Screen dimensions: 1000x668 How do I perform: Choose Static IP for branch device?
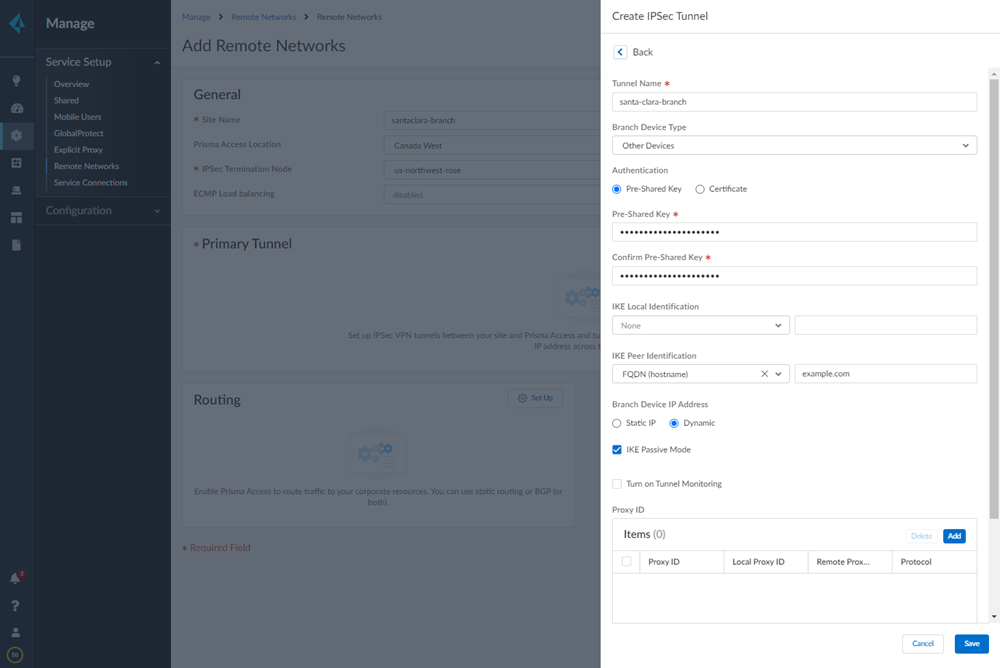click(x=617, y=423)
